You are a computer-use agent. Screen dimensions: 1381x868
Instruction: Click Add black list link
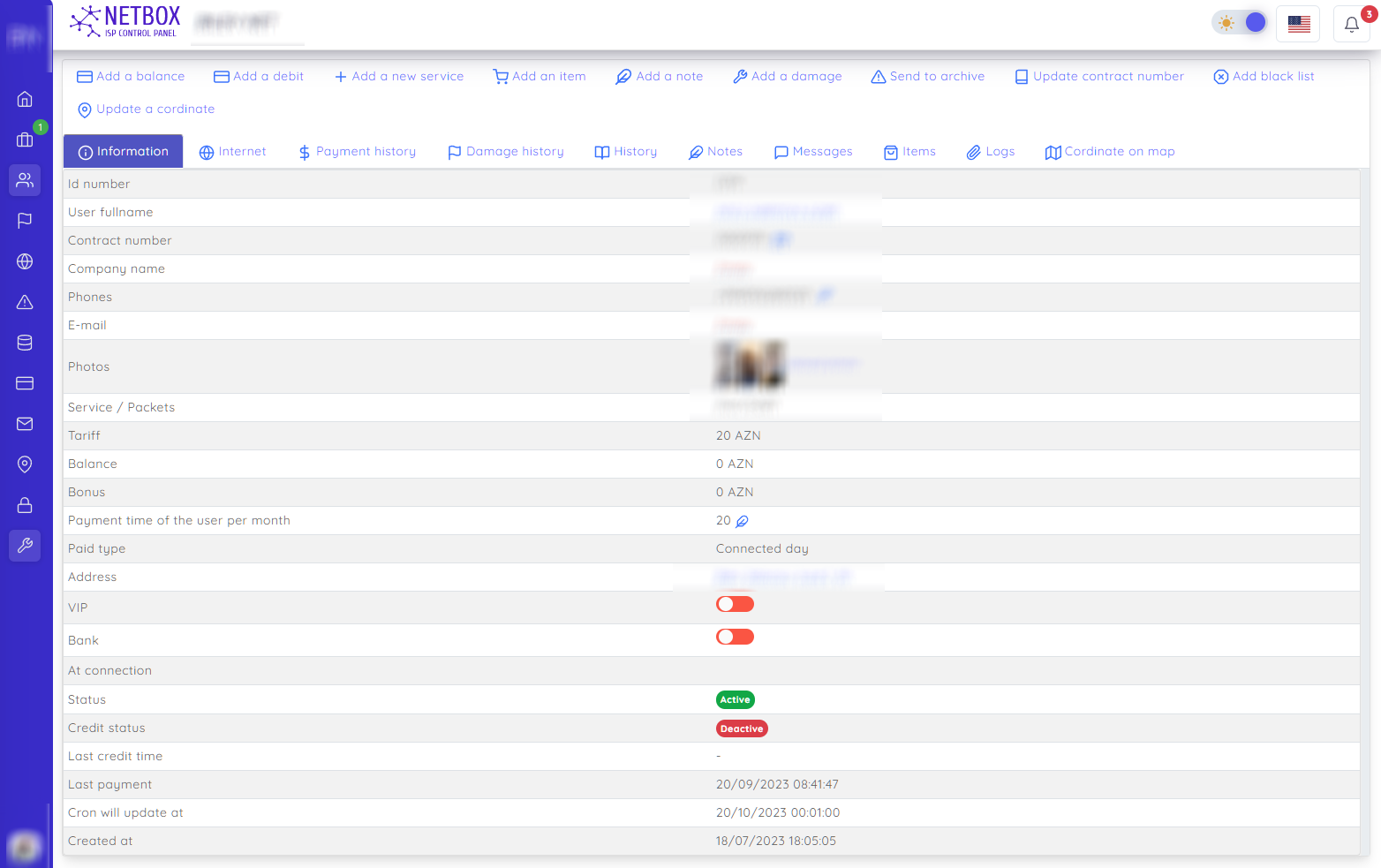pyautogui.click(x=1264, y=77)
